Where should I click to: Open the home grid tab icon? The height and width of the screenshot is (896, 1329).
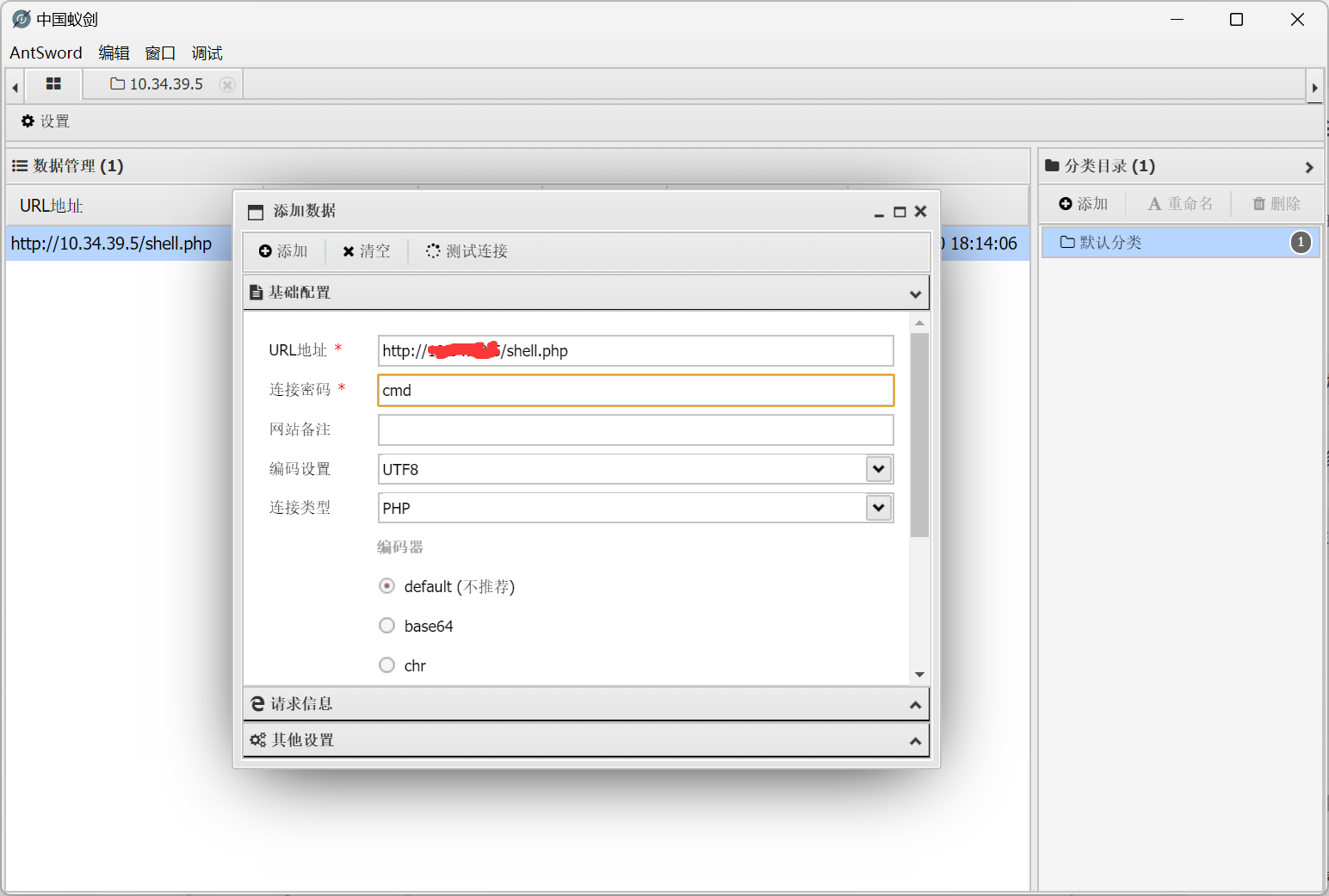click(x=53, y=84)
